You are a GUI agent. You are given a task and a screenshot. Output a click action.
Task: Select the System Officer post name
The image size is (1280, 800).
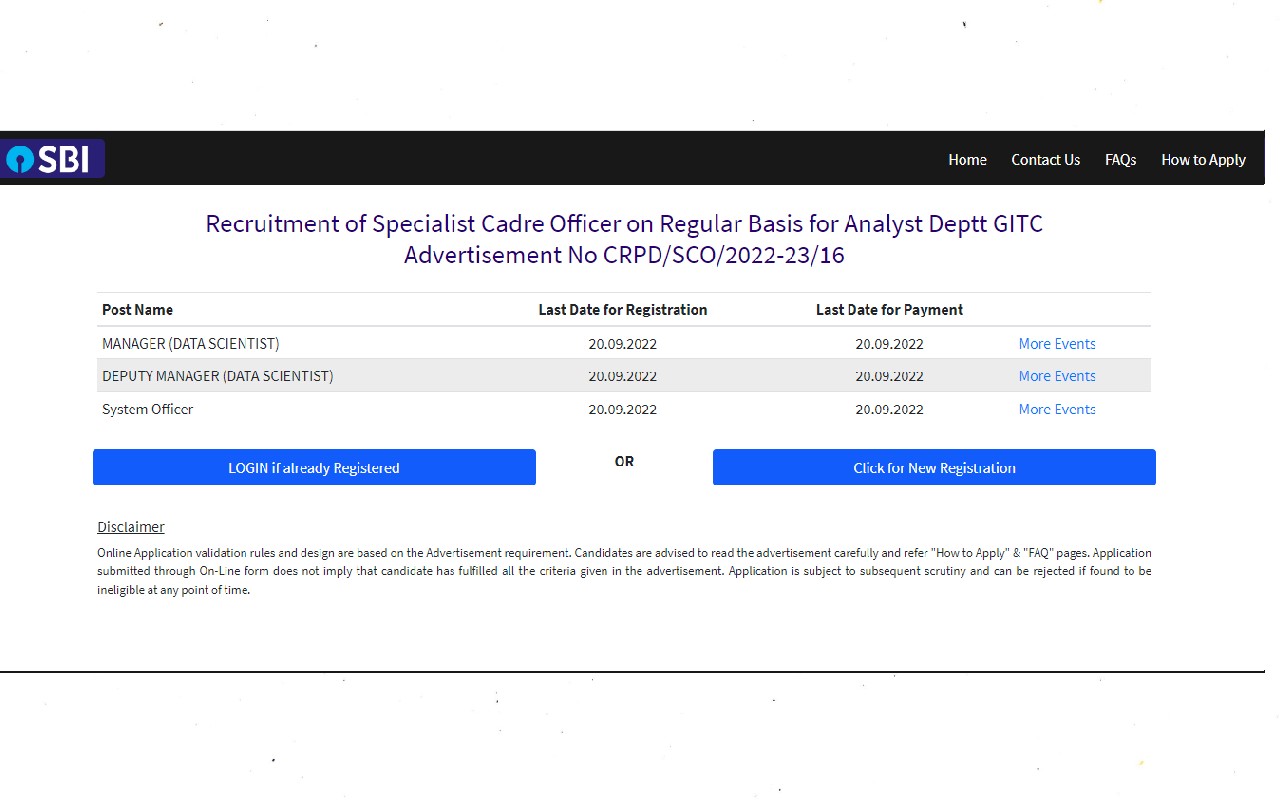coord(147,409)
